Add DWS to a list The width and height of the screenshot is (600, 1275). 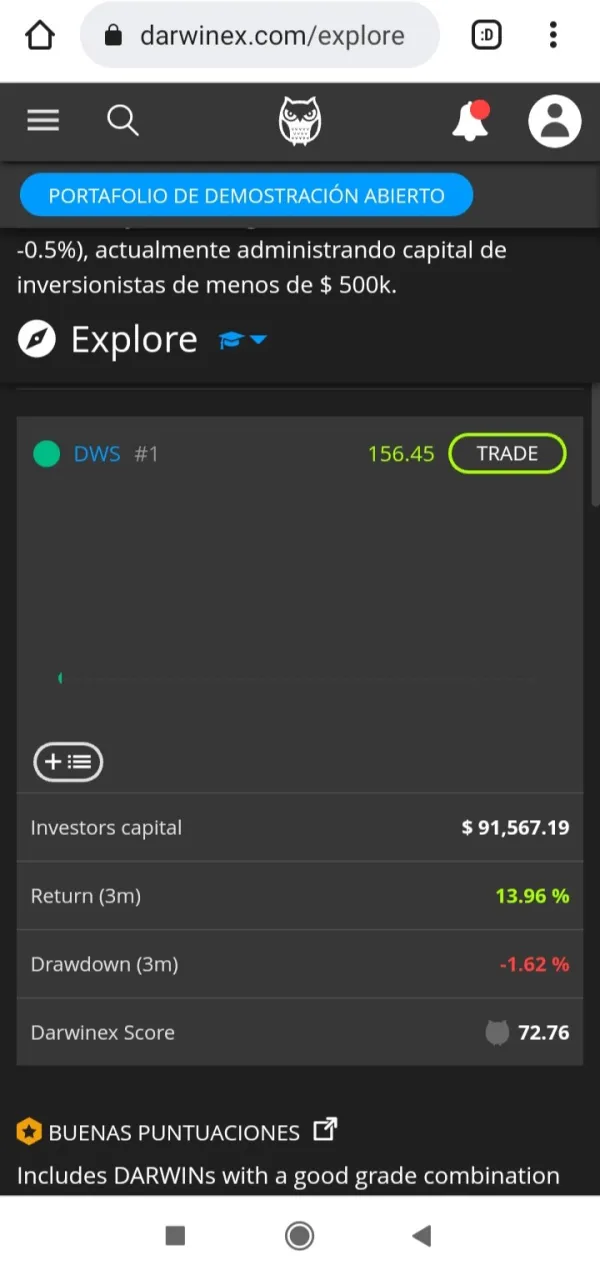(68, 762)
